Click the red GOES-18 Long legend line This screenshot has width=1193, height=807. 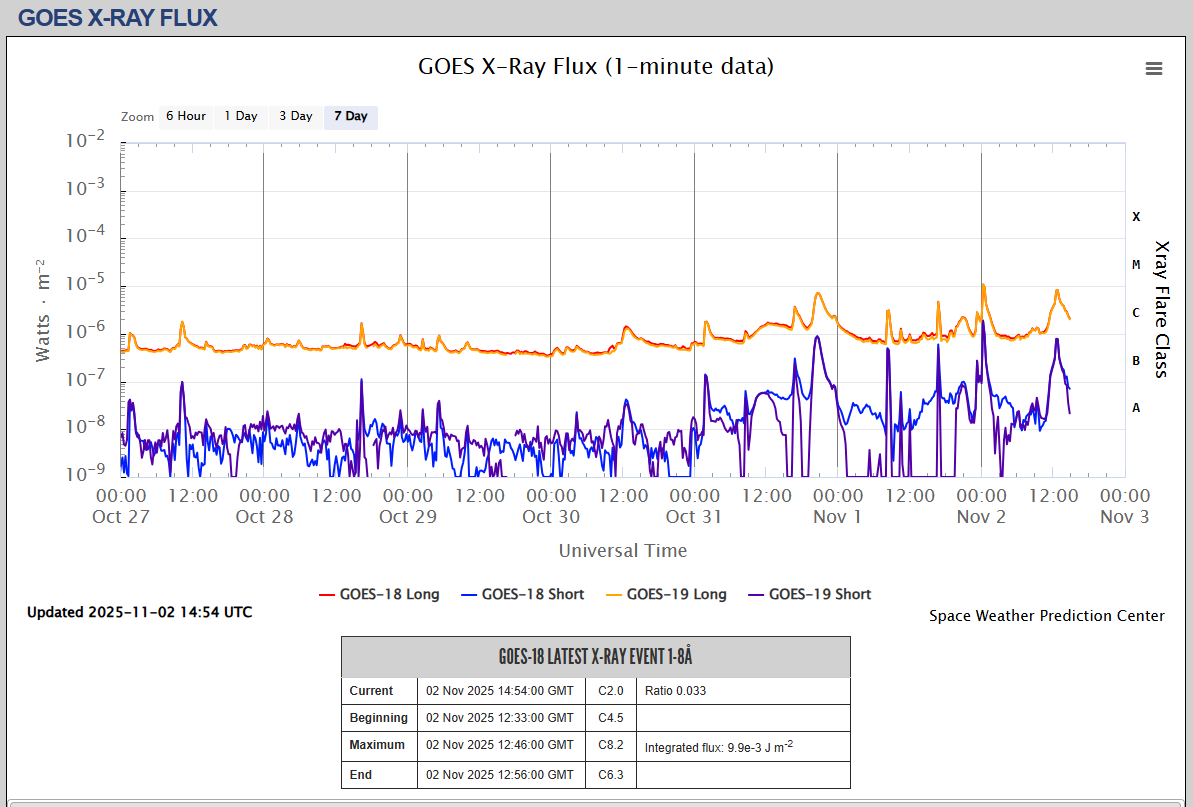click(x=327, y=594)
